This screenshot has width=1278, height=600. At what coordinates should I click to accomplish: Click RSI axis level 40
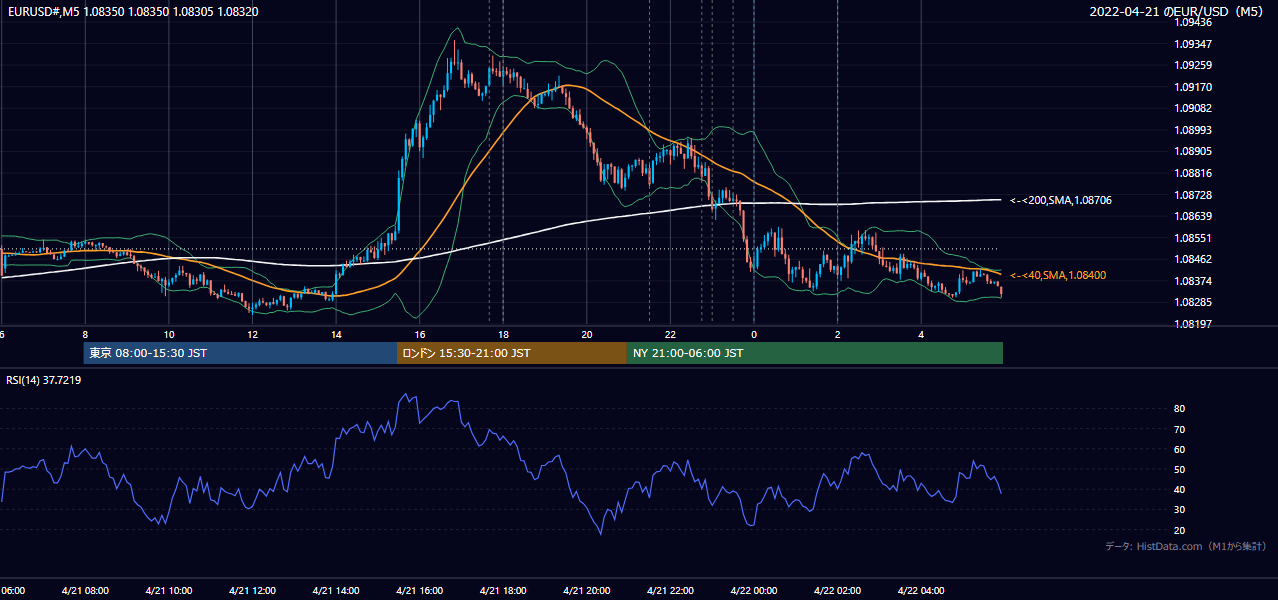(x=1180, y=489)
